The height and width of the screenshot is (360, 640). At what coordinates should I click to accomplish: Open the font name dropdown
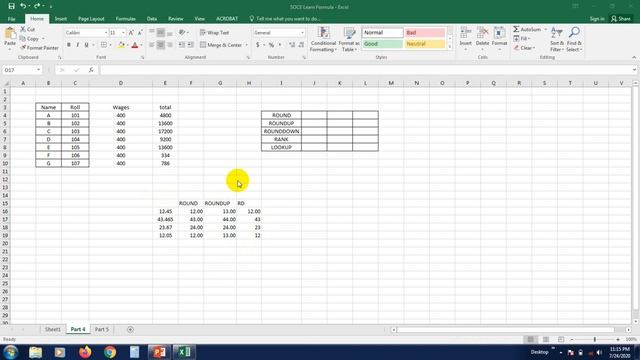[106, 33]
